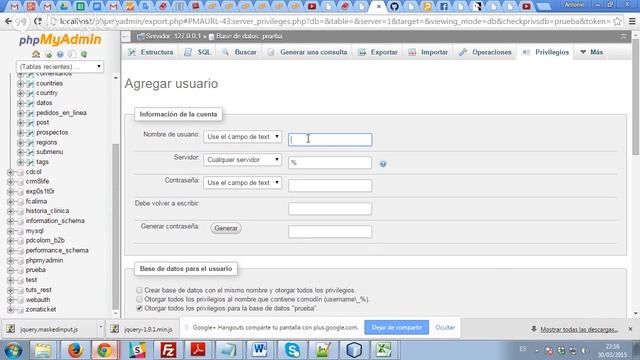Click the Generar password button
The width and height of the screenshot is (640, 360).
coord(226,228)
